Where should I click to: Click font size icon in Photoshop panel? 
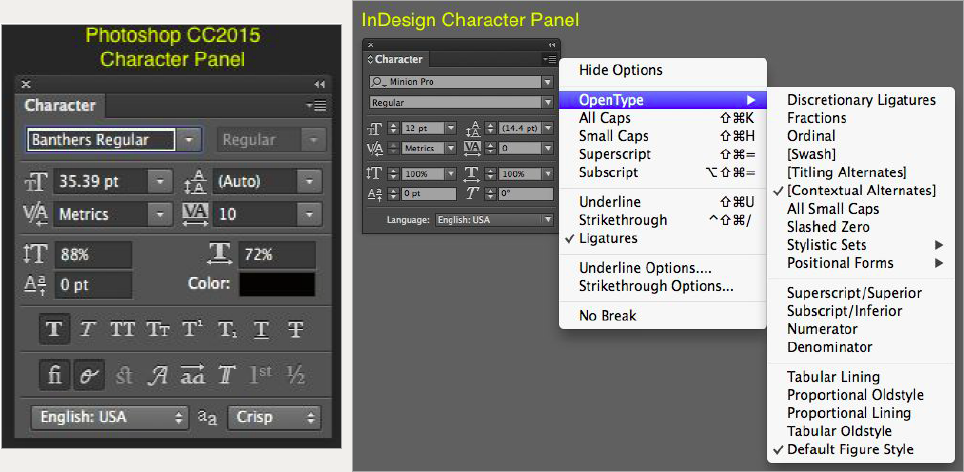point(36,182)
